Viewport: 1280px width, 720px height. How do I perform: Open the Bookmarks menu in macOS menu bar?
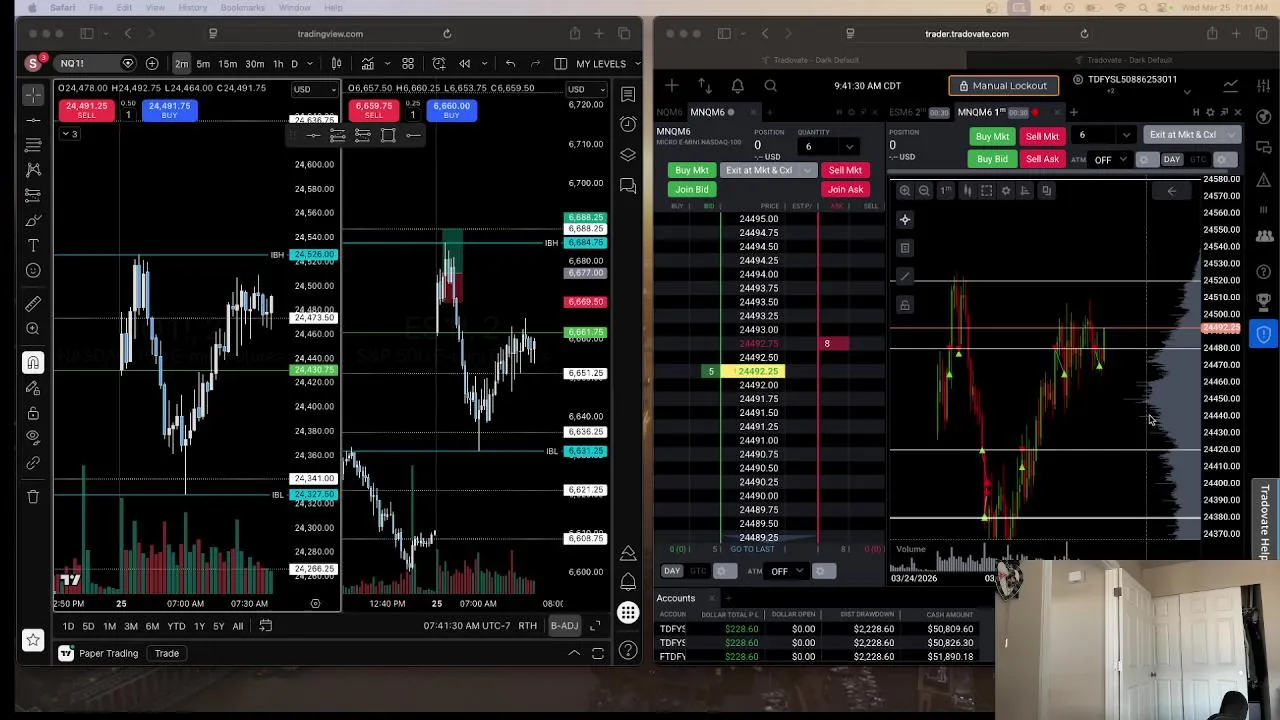(x=242, y=8)
